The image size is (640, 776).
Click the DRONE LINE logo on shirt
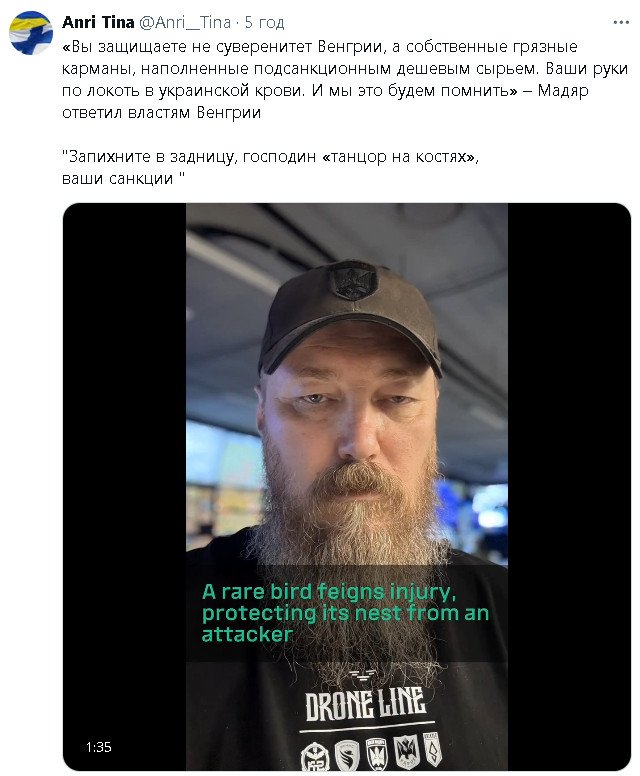point(365,702)
